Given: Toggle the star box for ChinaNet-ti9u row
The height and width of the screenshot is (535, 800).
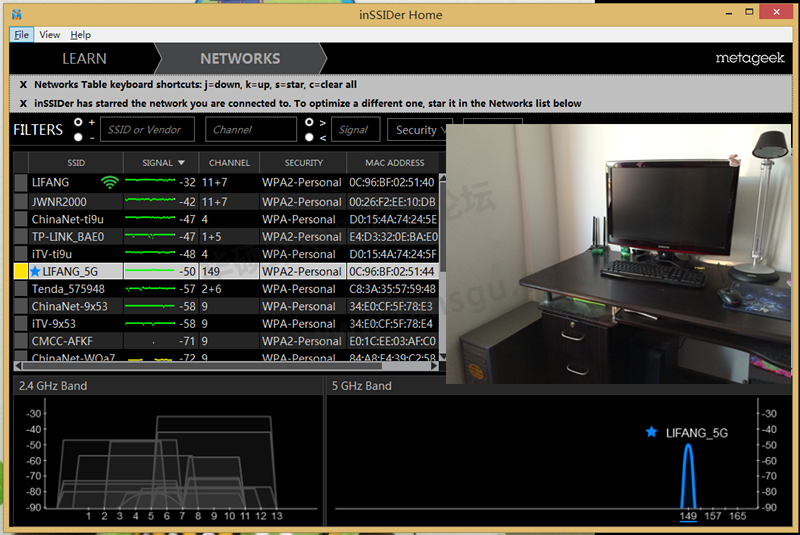Looking at the screenshot, I should pyautogui.click(x=20, y=219).
